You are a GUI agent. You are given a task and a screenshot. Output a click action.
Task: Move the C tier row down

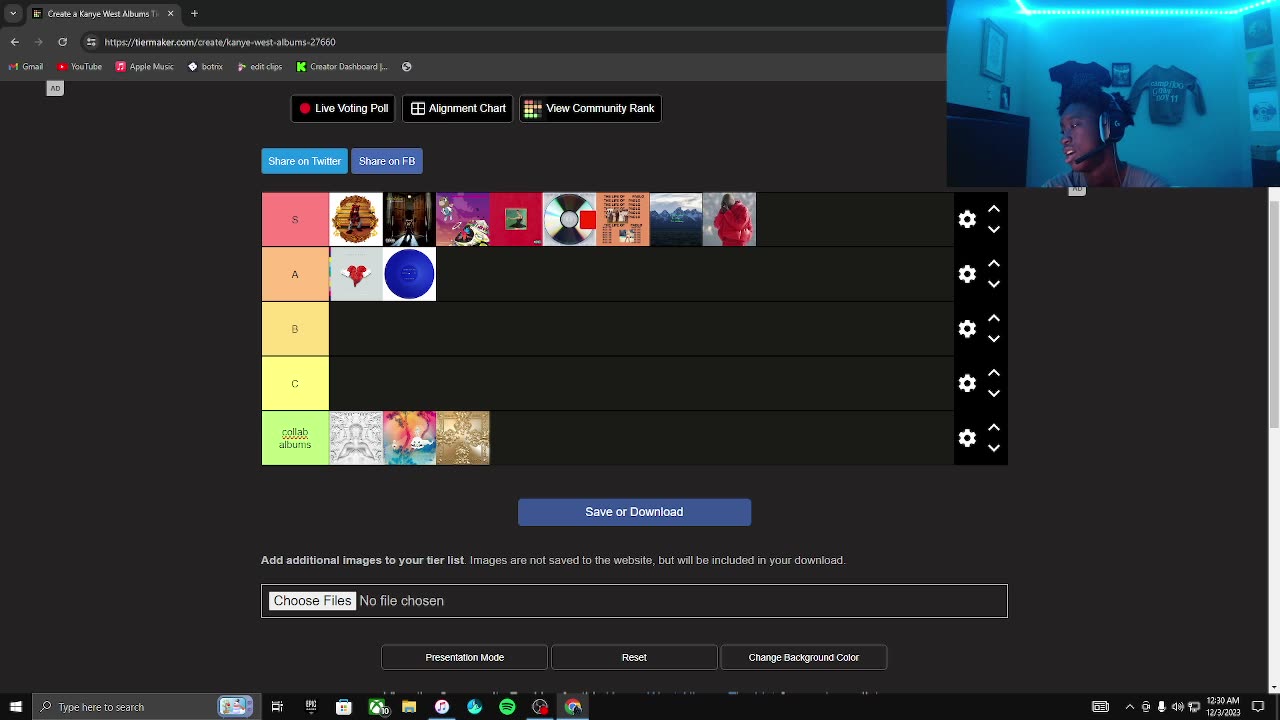(x=994, y=393)
